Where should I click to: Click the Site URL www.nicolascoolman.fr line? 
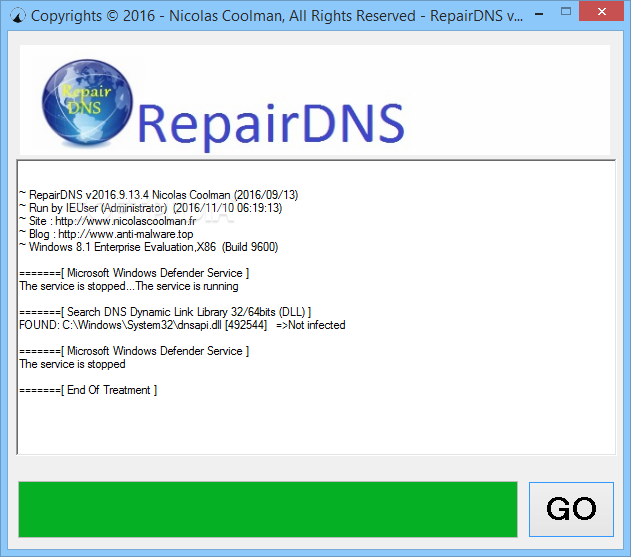[107, 221]
